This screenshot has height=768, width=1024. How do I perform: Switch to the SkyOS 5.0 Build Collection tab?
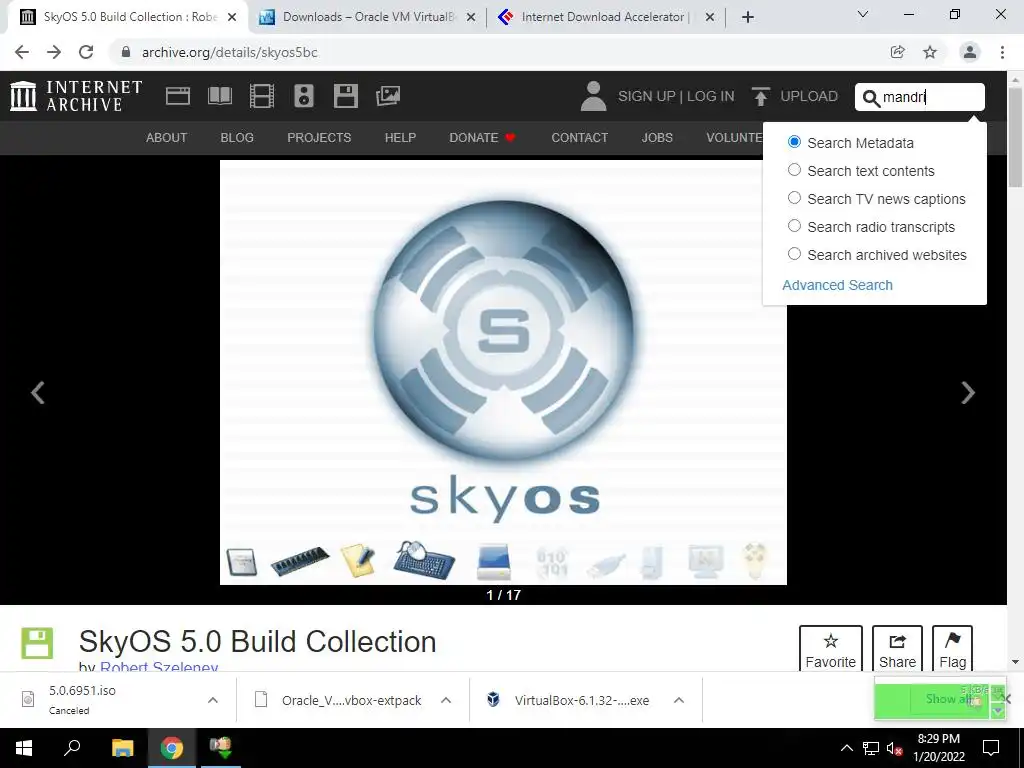coord(129,17)
